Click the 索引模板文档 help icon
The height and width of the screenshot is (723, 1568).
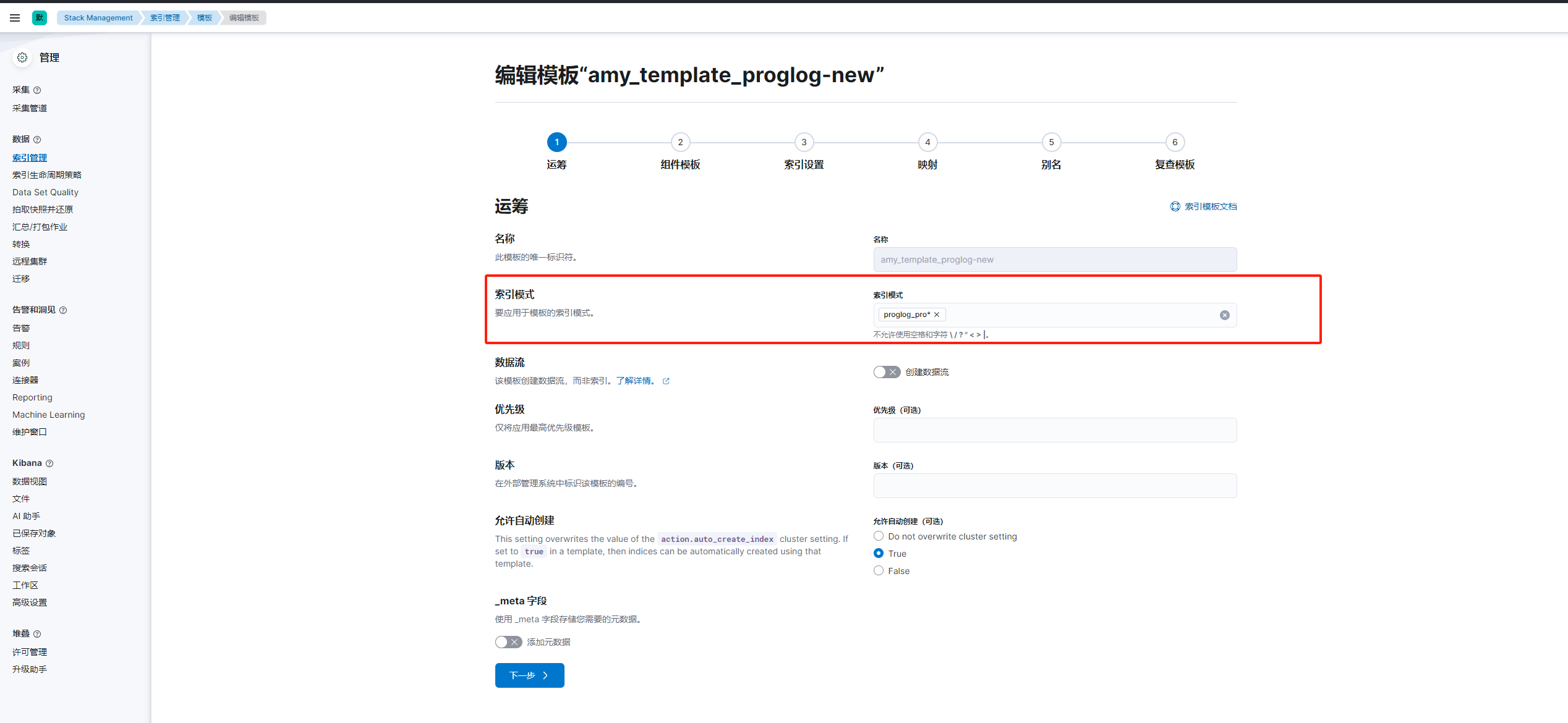(1175, 206)
